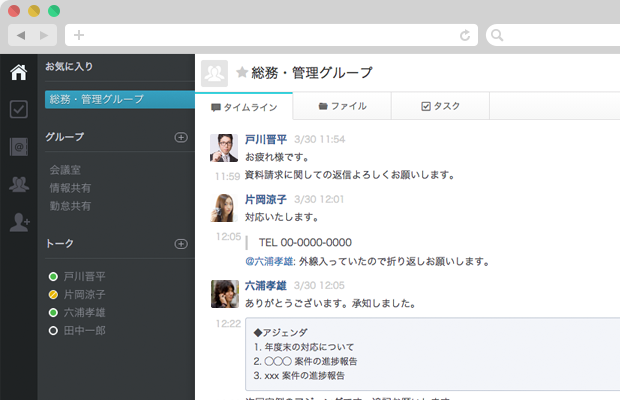Open a new browser tab with plus

[x=78, y=35]
